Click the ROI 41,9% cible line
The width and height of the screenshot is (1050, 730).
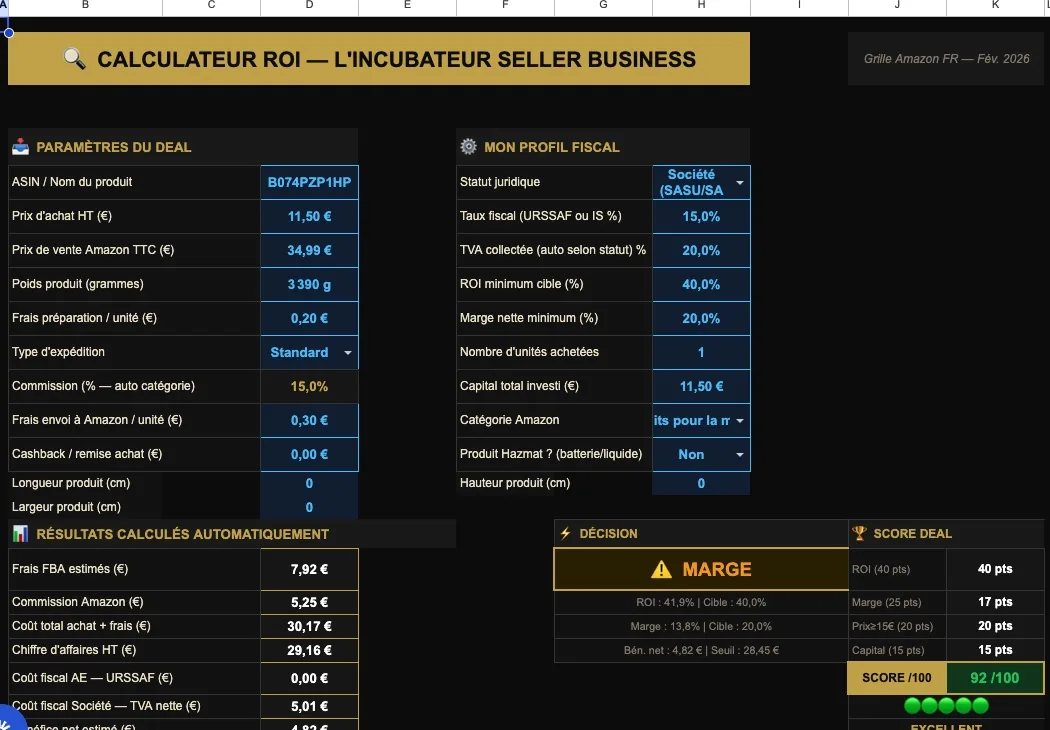[x=701, y=602]
